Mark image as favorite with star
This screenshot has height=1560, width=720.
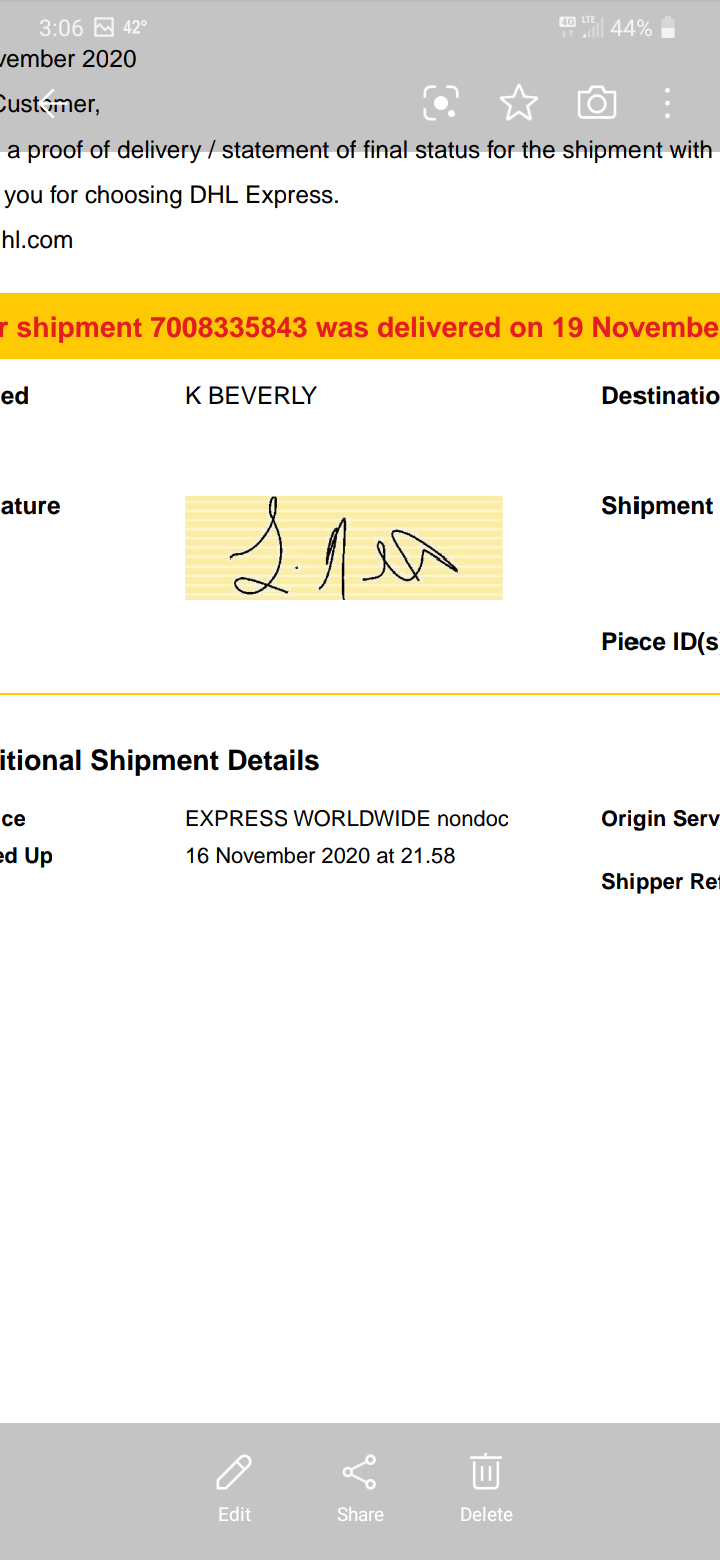(x=518, y=103)
